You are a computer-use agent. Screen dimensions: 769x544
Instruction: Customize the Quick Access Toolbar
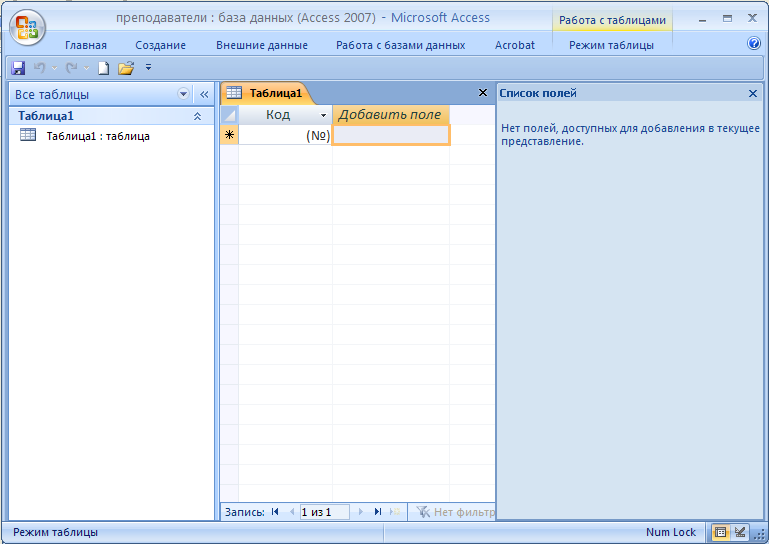[x=149, y=67]
